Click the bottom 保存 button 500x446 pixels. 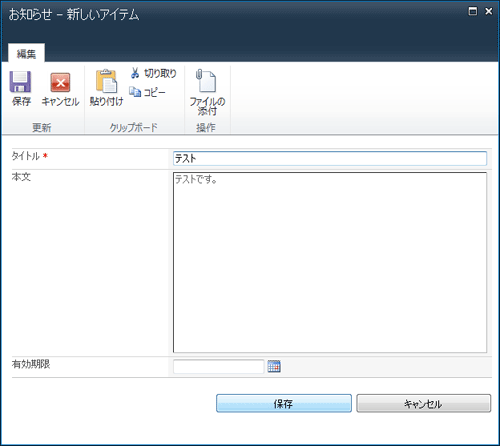pyautogui.click(x=284, y=403)
